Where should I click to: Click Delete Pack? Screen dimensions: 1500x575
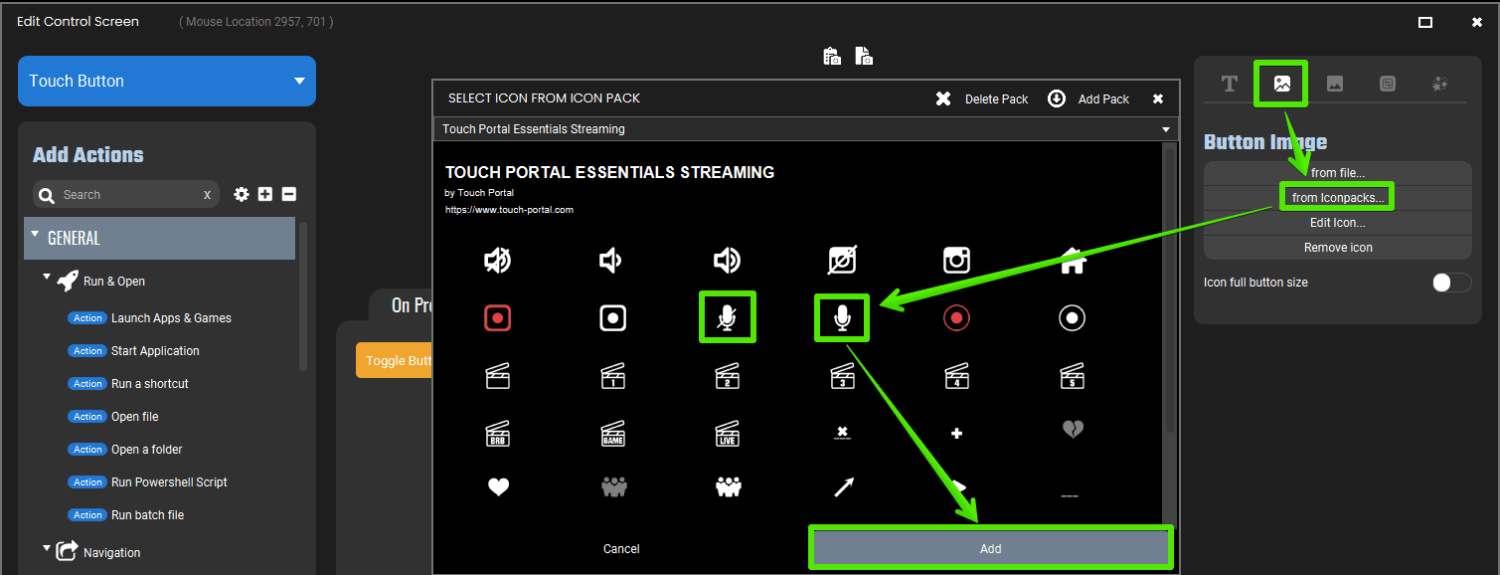(x=982, y=99)
